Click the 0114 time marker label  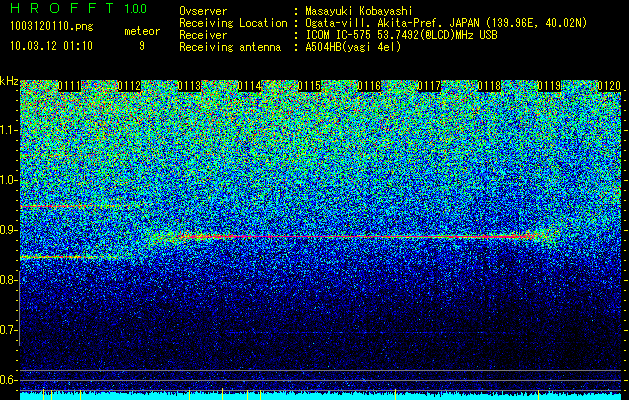[x=249, y=86]
